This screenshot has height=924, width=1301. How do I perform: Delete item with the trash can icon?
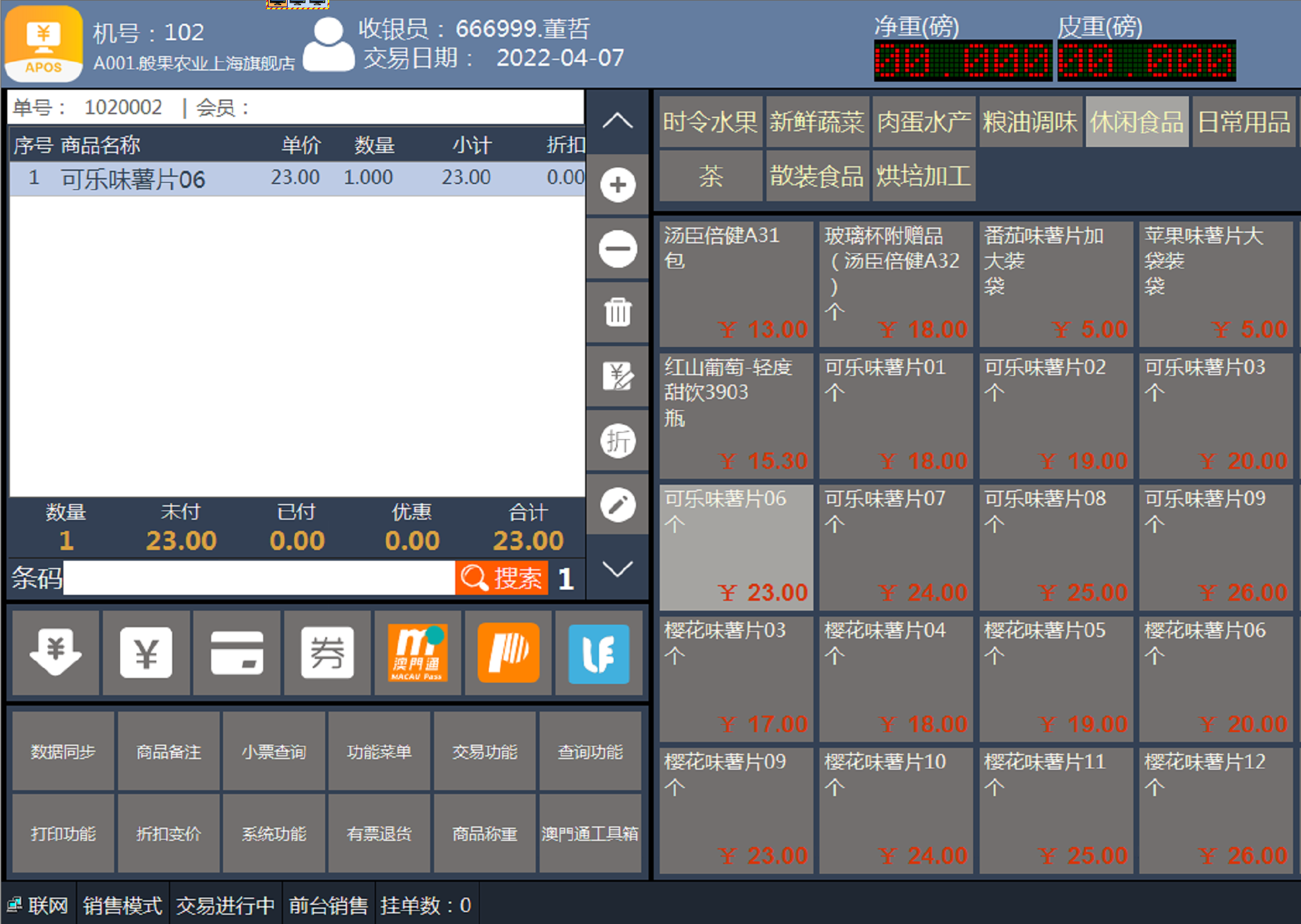click(618, 312)
